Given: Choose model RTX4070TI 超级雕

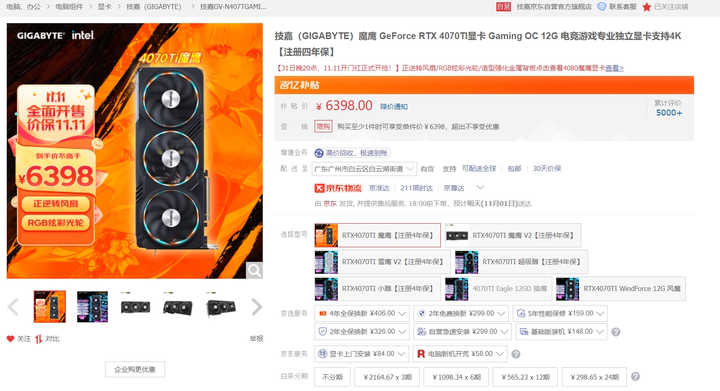Looking at the screenshot, I should pos(521,262).
